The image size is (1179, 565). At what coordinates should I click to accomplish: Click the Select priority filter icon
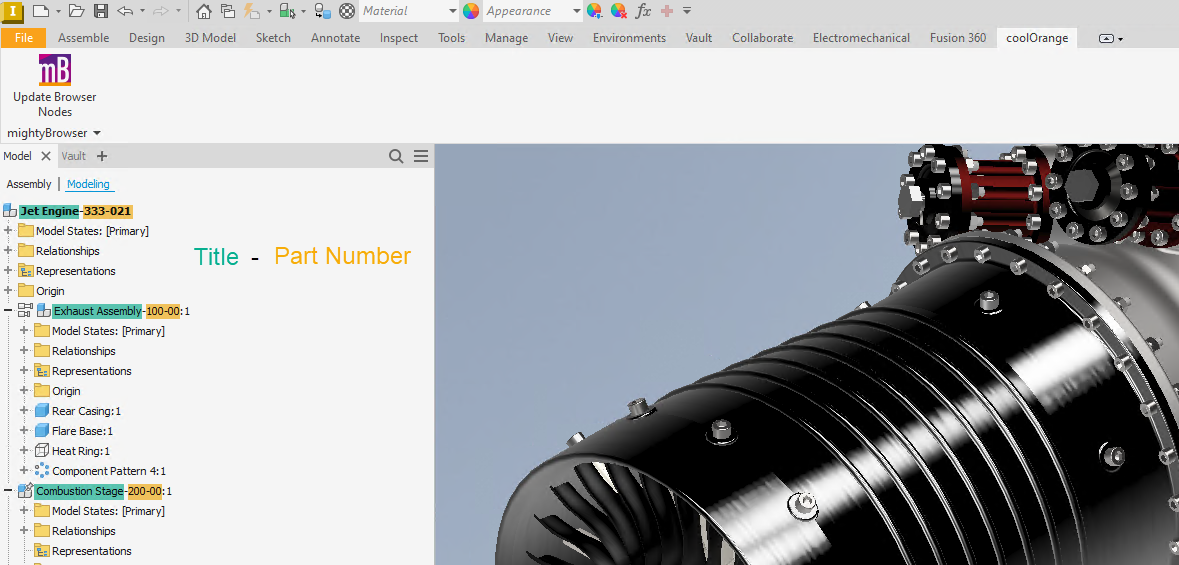(287, 11)
